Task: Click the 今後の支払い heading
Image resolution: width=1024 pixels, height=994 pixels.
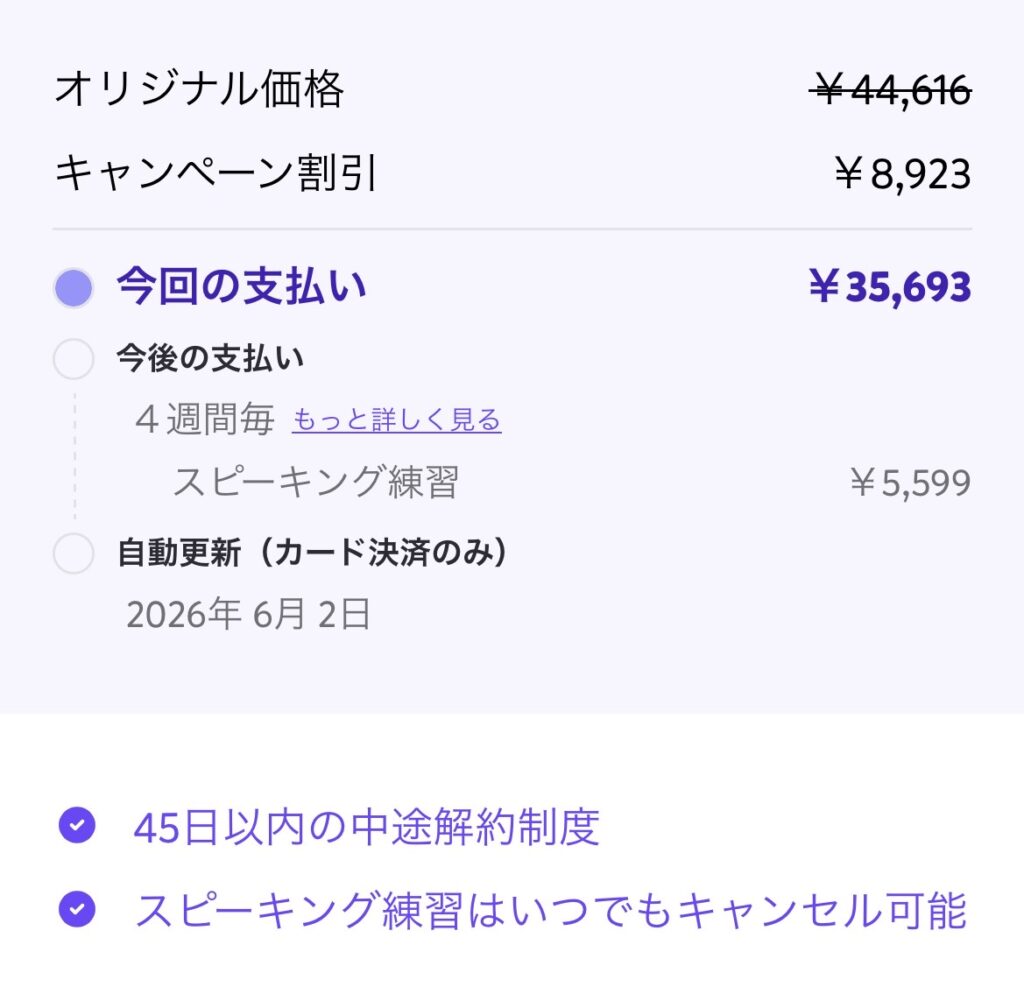Action: pyautogui.click(x=210, y=359)
